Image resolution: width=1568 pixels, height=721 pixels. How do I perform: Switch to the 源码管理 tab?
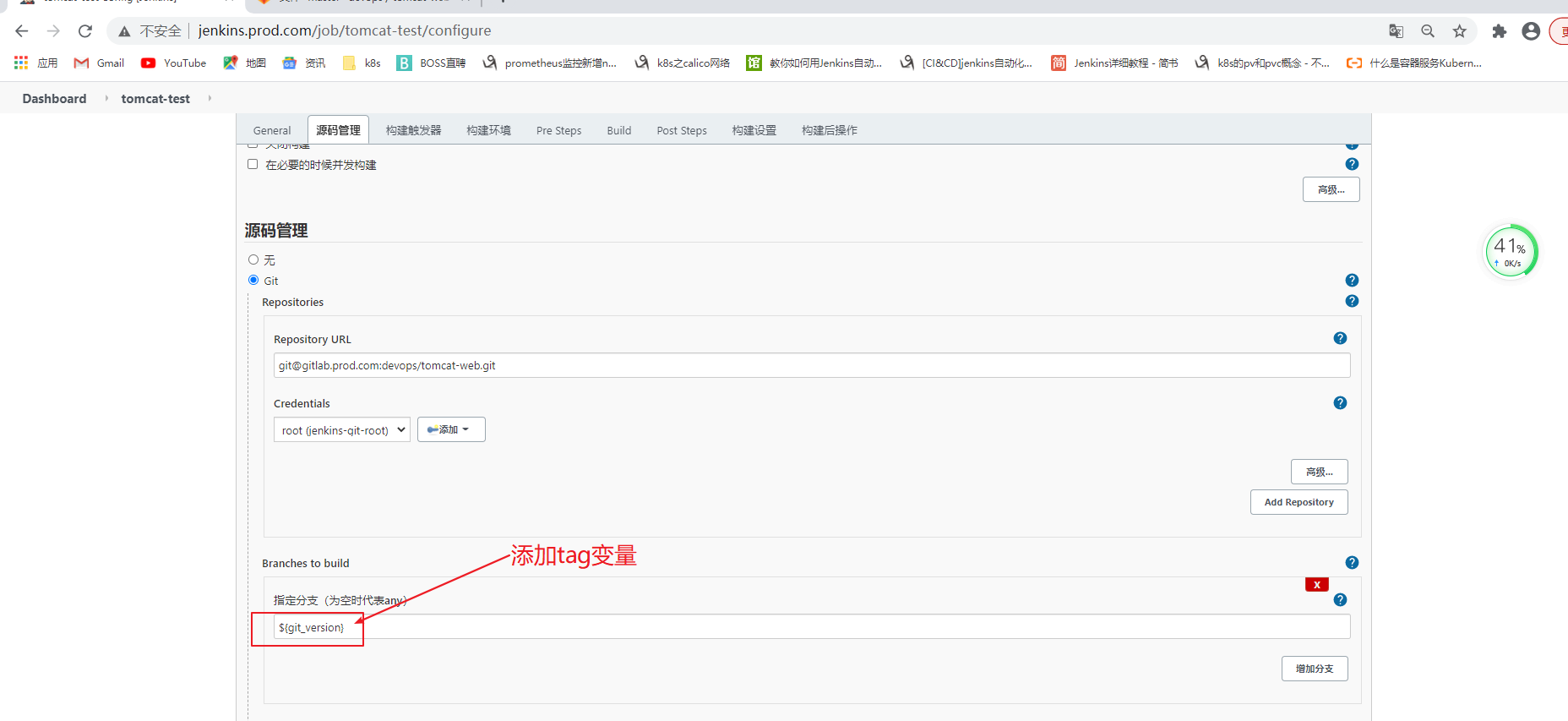click(338, 130)
